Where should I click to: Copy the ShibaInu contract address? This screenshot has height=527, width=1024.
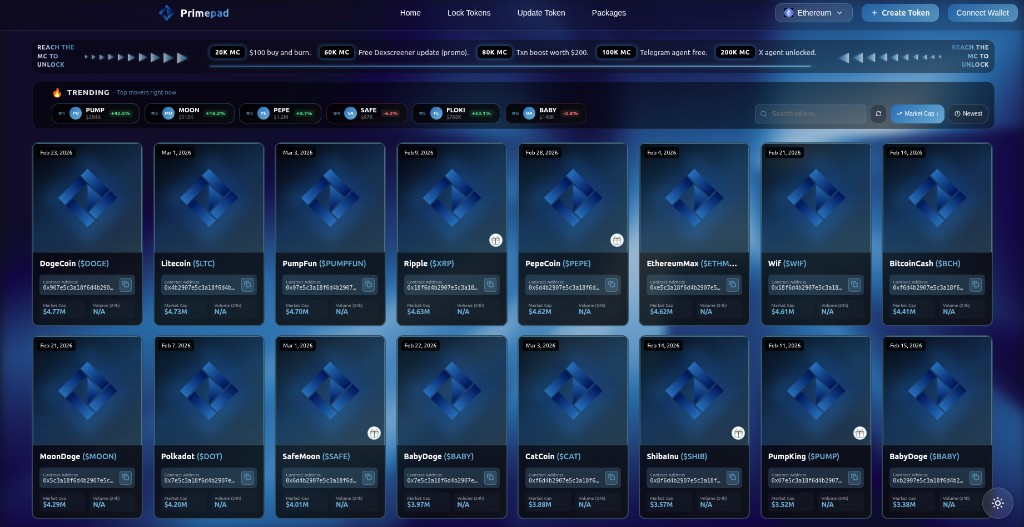(733, 478)
